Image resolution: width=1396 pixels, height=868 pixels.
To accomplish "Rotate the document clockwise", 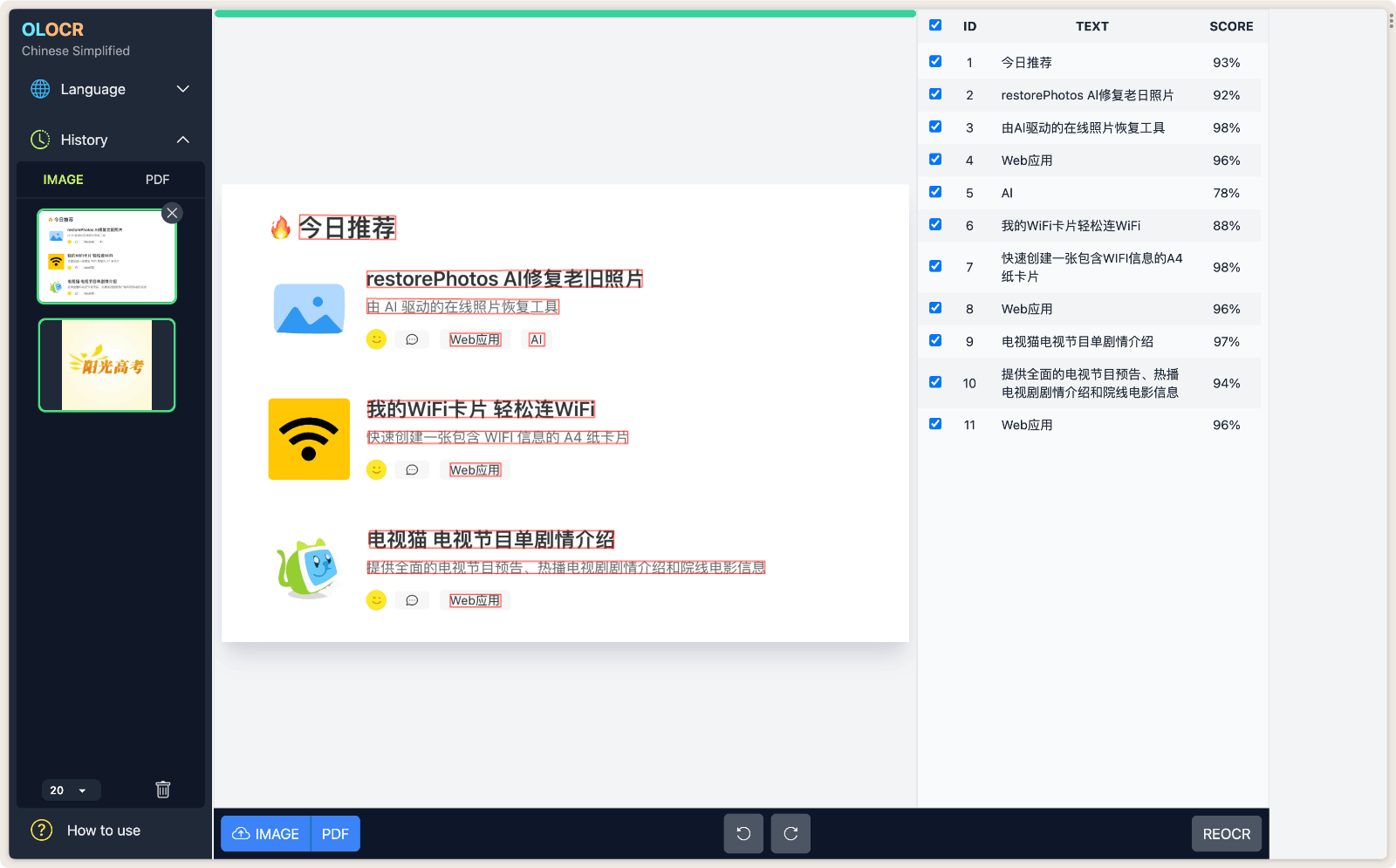I will (x=790, y=833).
